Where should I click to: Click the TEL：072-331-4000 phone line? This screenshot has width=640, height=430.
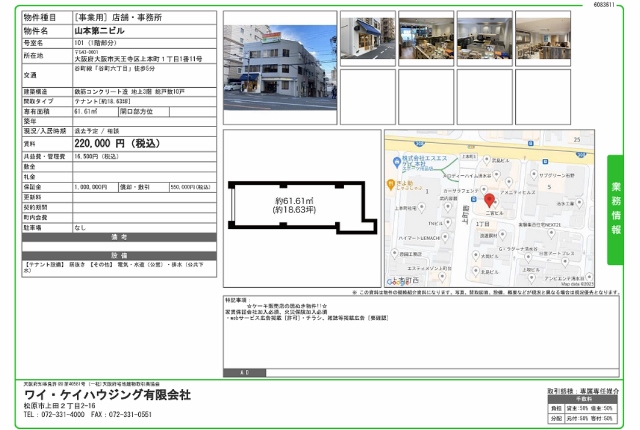(x=54, y=414)
